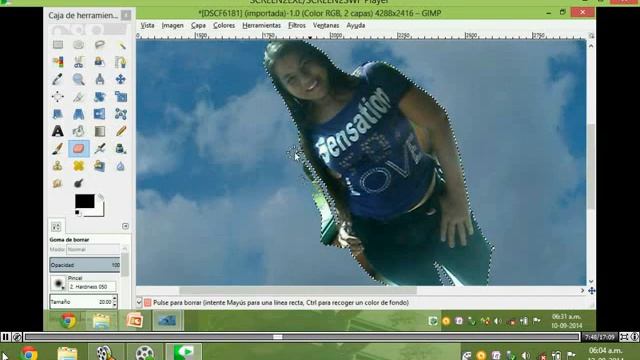This screenshot has width=640, height=360.
Task: Click the canvas vertical scrollbar
Action: click(591, 167)
